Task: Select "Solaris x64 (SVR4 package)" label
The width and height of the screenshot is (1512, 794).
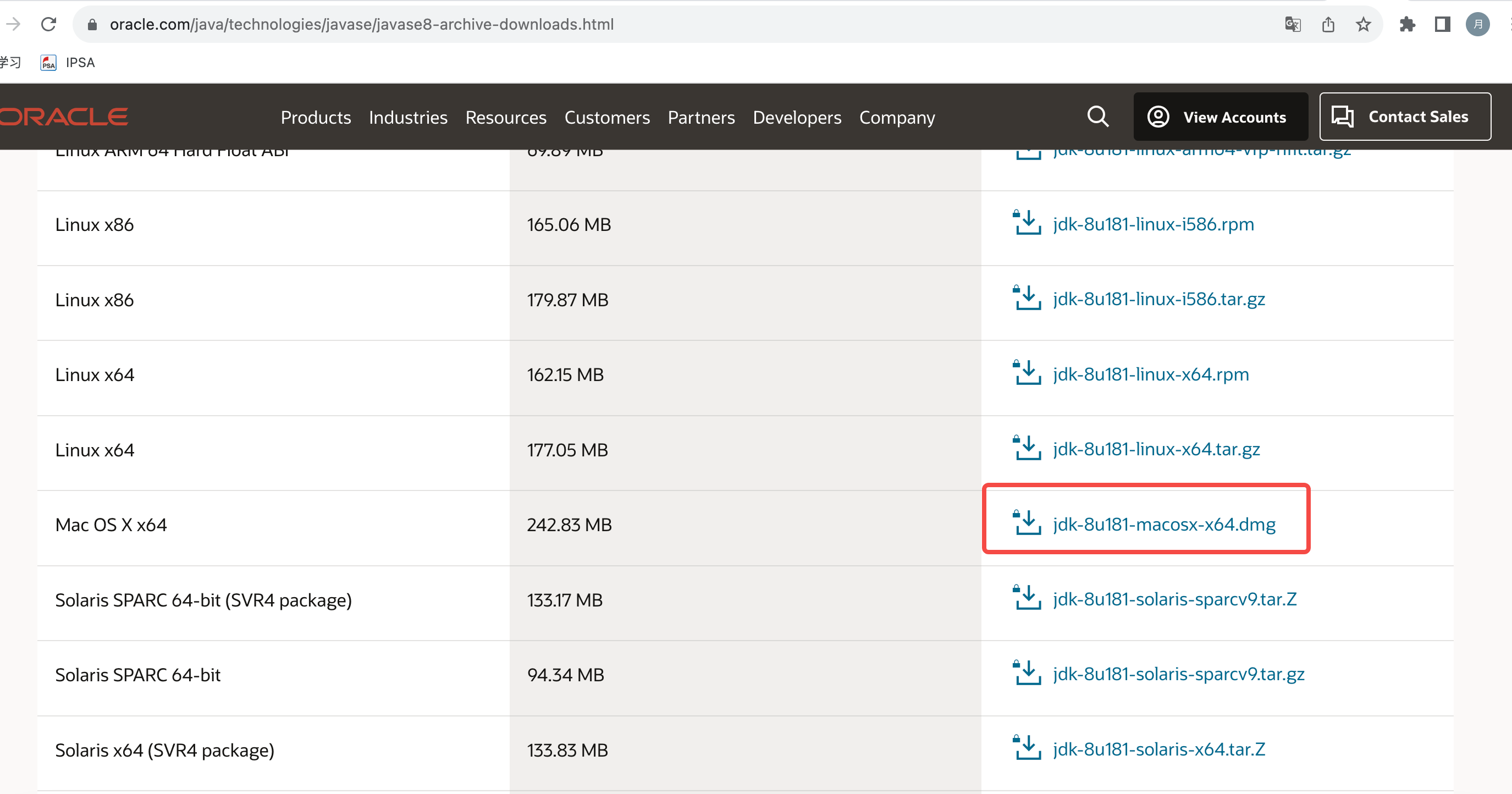Action: (164, 751)
